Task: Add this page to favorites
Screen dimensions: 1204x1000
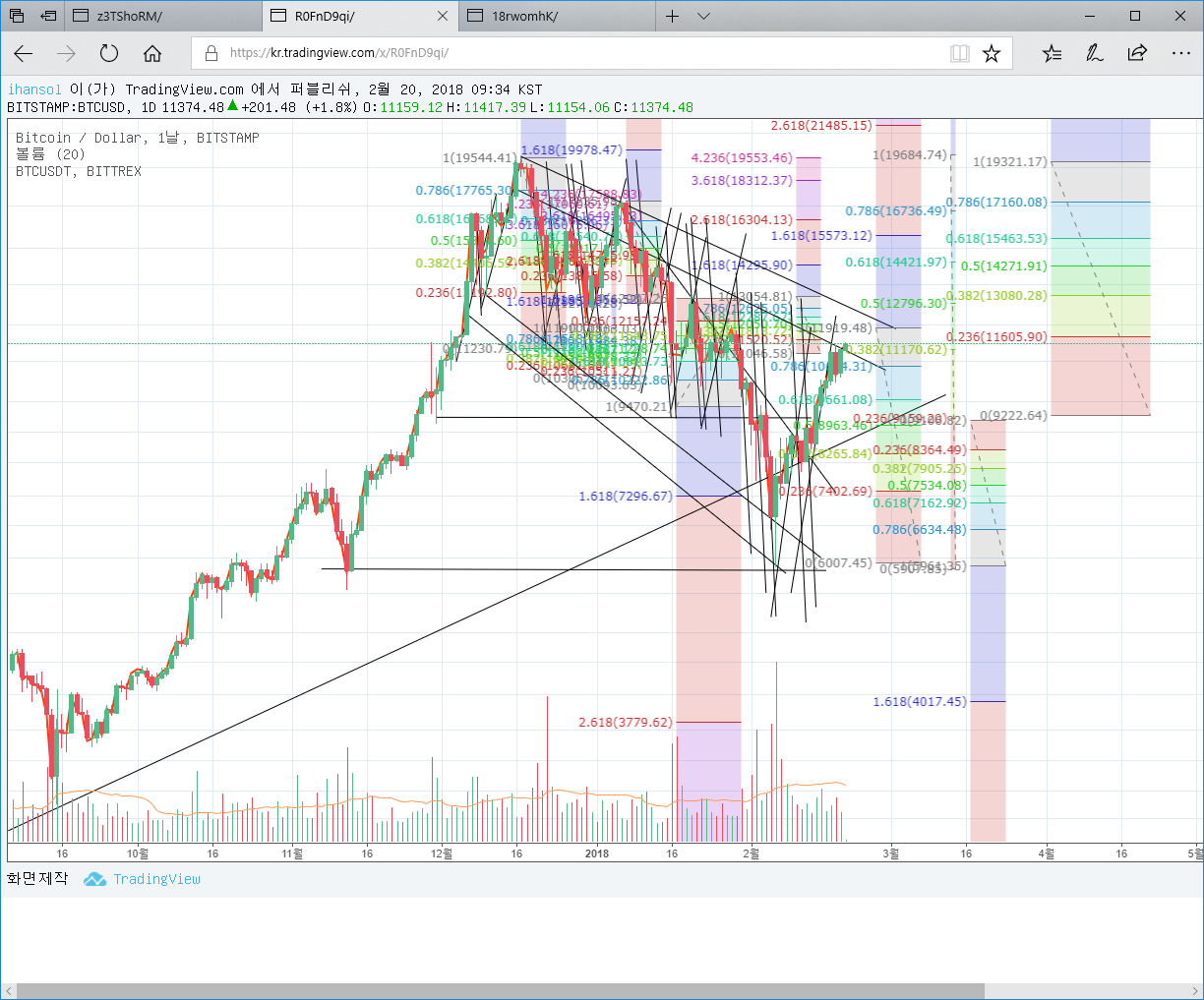Action: (992, 53)
